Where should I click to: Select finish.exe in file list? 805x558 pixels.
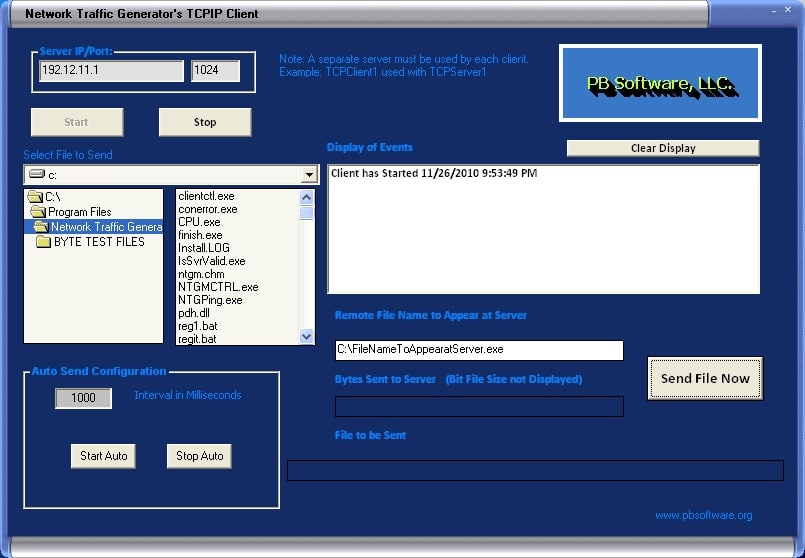[200, 235]
